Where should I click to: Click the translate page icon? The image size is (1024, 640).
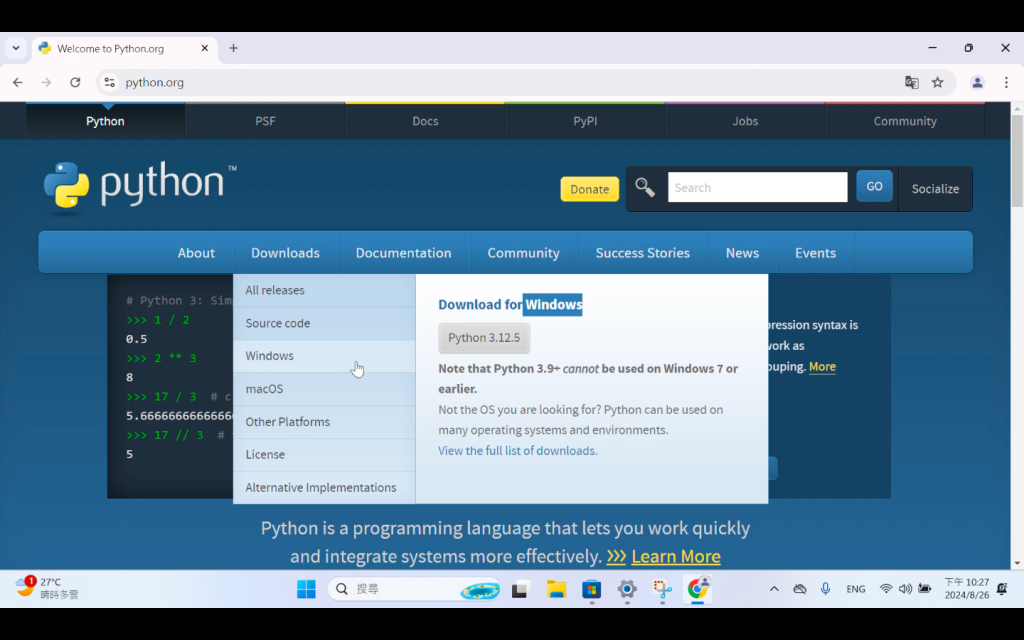pos(912,82)
